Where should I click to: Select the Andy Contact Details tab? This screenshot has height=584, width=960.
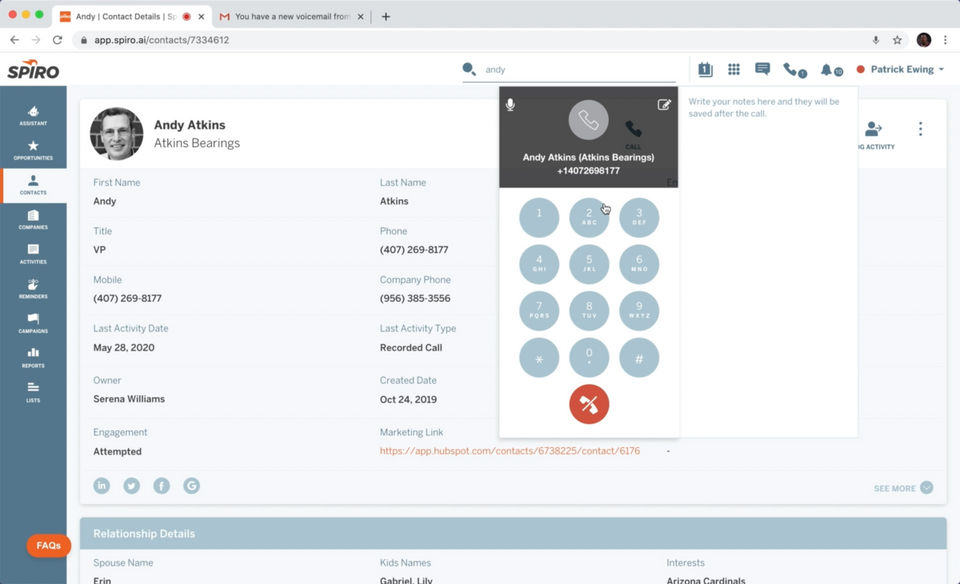[x=131, y=17]
